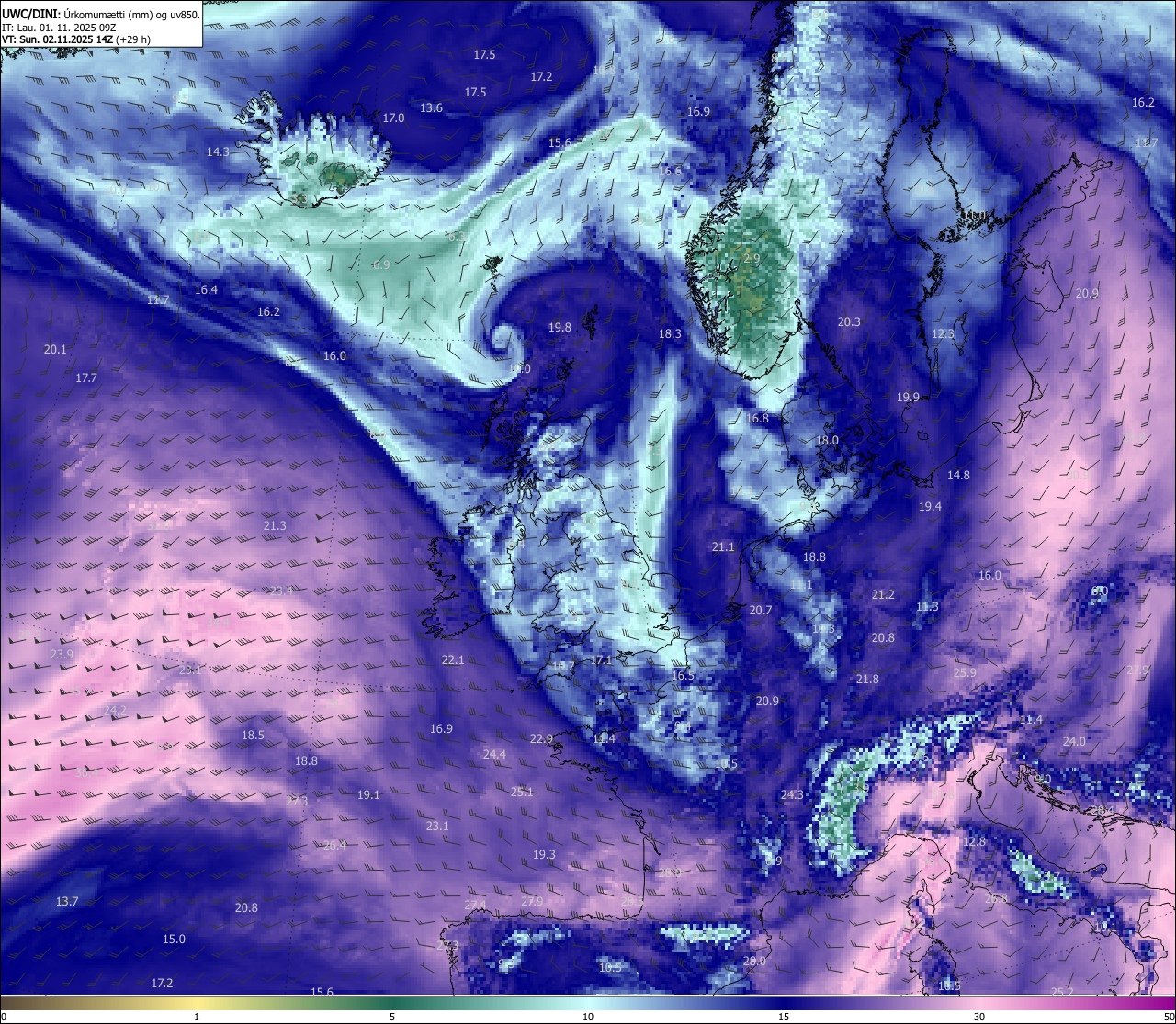
Task: Click the 17.0 value east of Iceland
Action: (x=393, y=118)
